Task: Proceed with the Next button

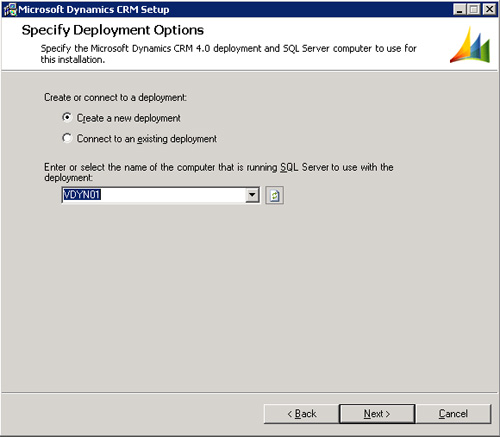Action: pos(377,414)
